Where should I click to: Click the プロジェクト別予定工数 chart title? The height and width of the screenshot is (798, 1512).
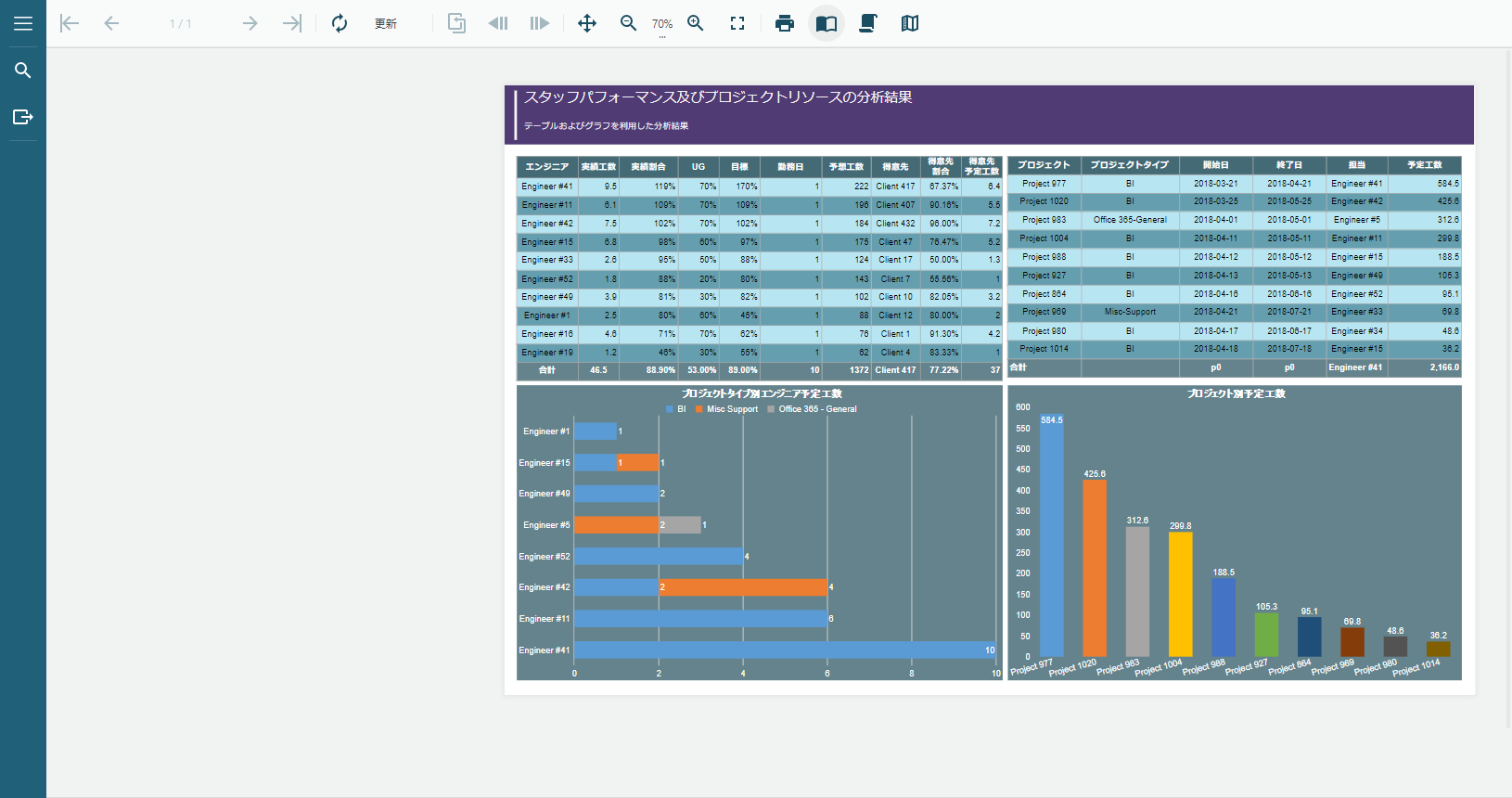pos(1237,394)
